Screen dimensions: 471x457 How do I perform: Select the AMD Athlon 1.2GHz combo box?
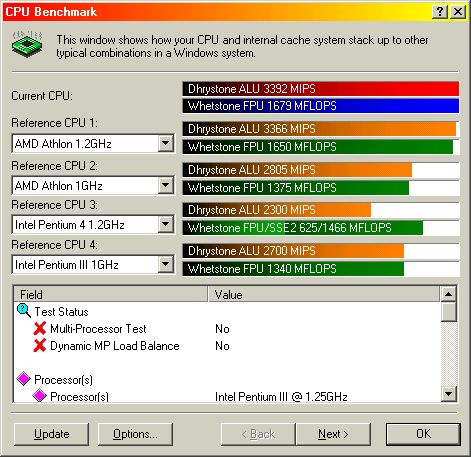(93, 144)
